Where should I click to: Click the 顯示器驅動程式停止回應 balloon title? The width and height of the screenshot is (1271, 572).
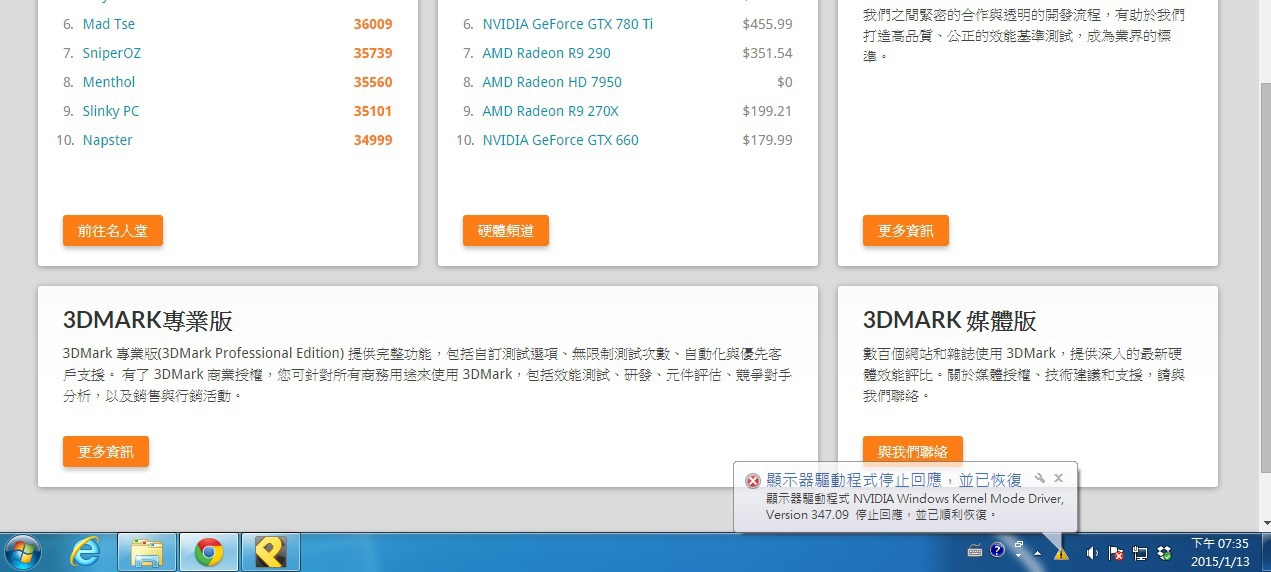pyautogui.click(x=894, y=480)
